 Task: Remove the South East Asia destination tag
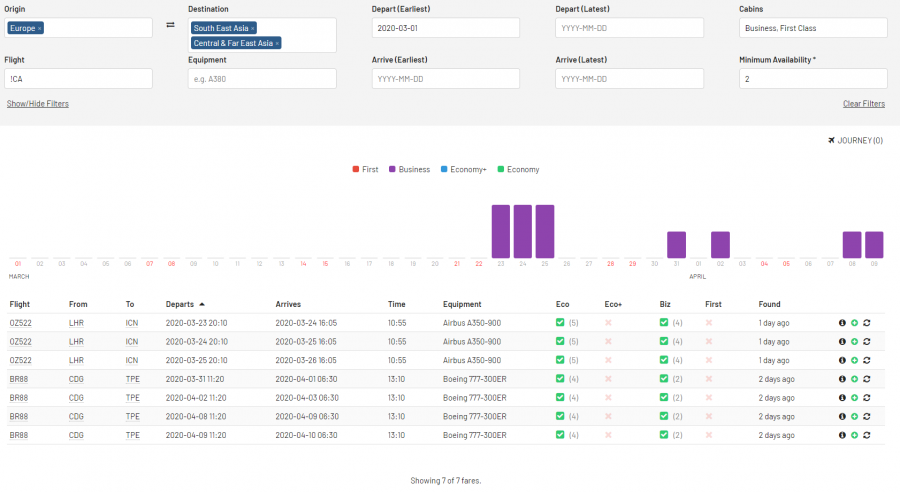coord(252,28)
